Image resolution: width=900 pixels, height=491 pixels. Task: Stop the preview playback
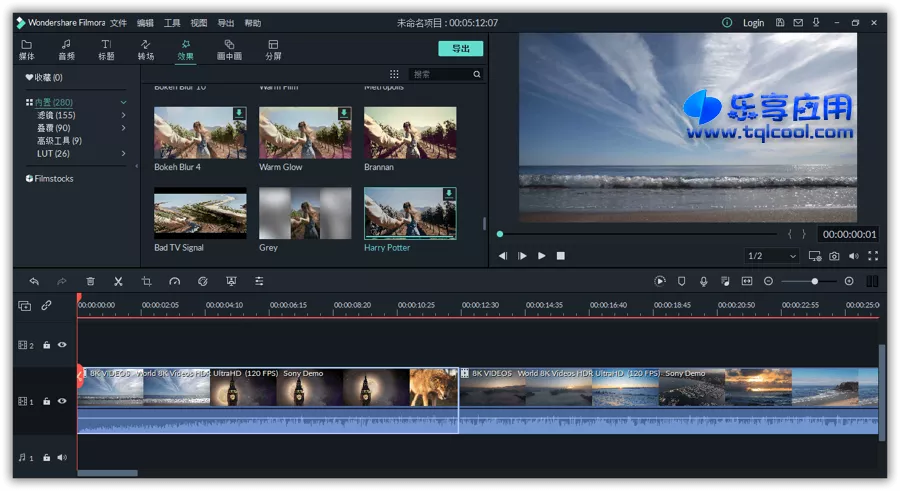point(561,256)
